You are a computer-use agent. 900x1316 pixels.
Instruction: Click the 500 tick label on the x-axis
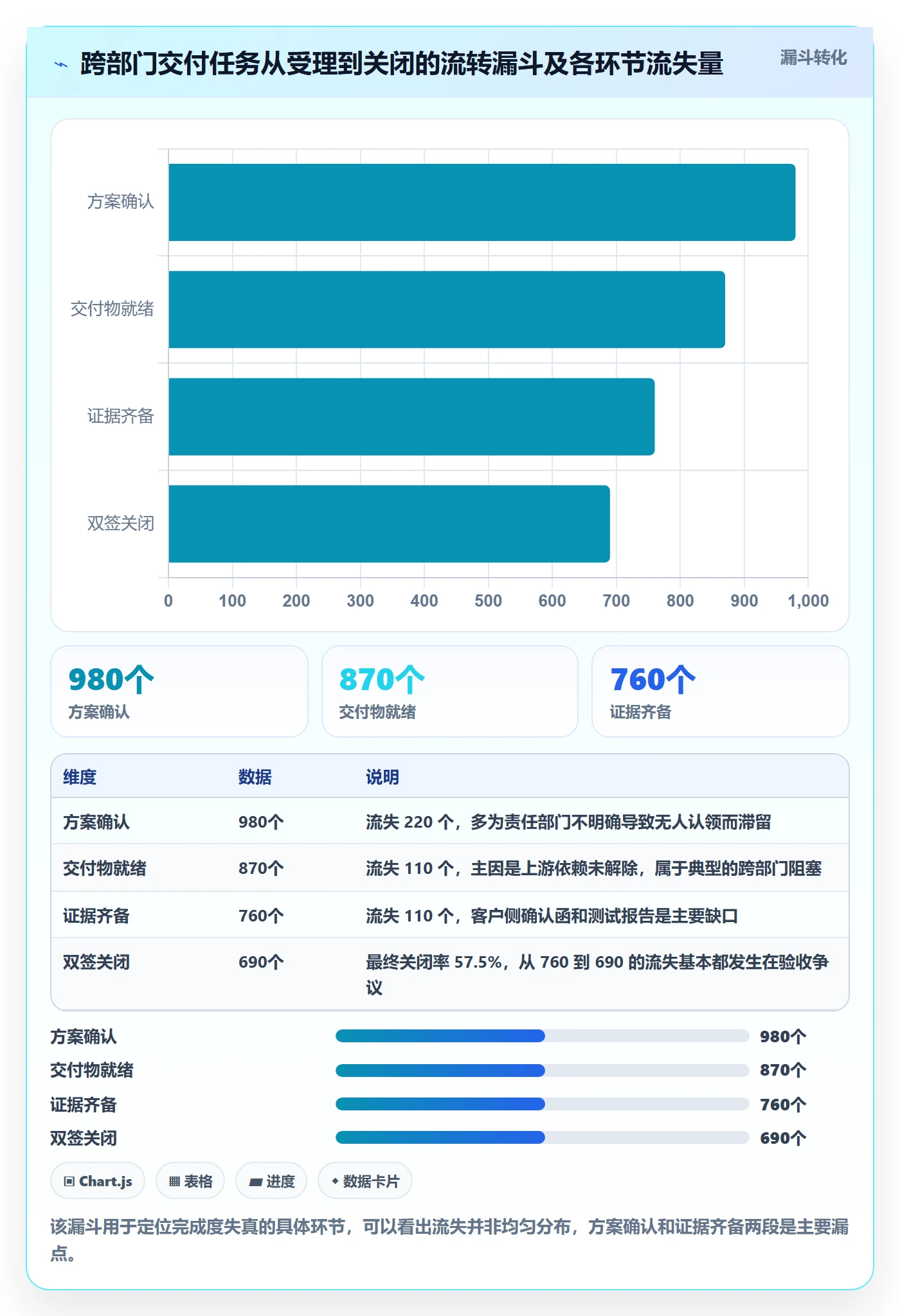tap(489, 601)
